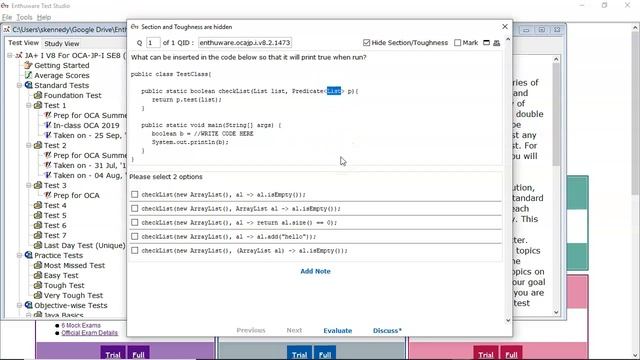The image size is (640, 360).
Task: Open the Help menu
Action: tap(44, 17)
